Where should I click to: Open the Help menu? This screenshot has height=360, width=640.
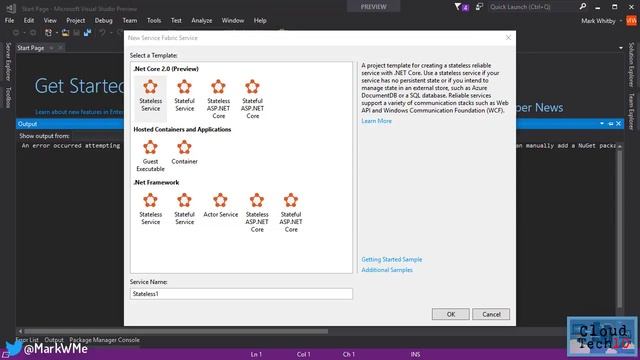[260, 20]
